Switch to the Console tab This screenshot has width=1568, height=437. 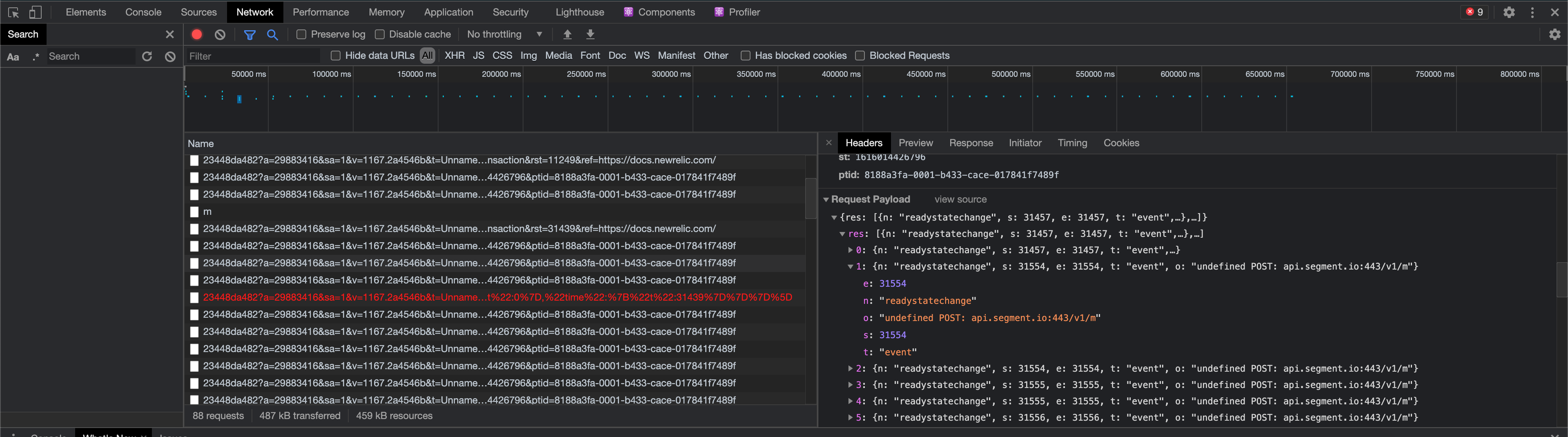click(x=143, y=12)
